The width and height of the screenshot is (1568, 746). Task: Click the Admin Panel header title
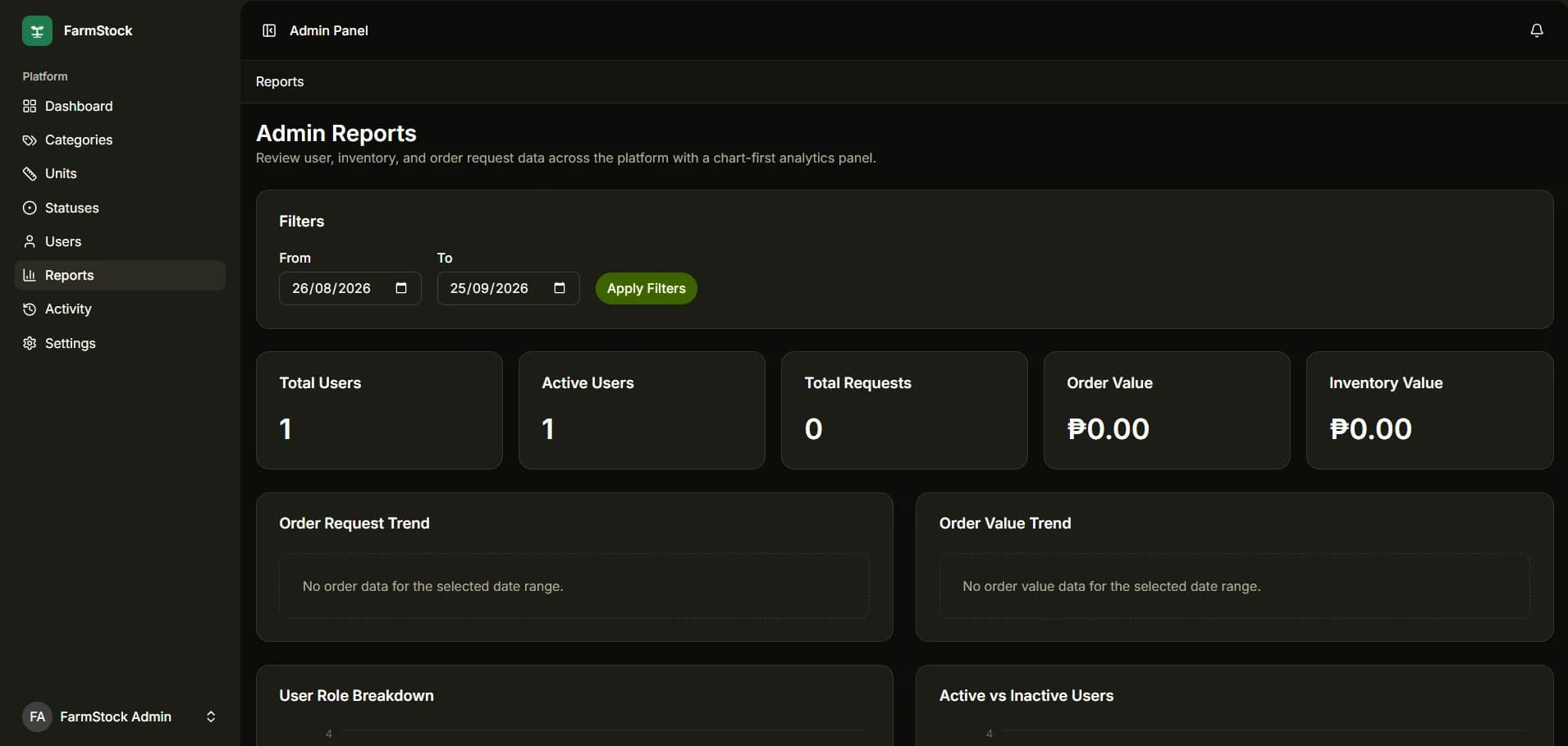(329, 30)
